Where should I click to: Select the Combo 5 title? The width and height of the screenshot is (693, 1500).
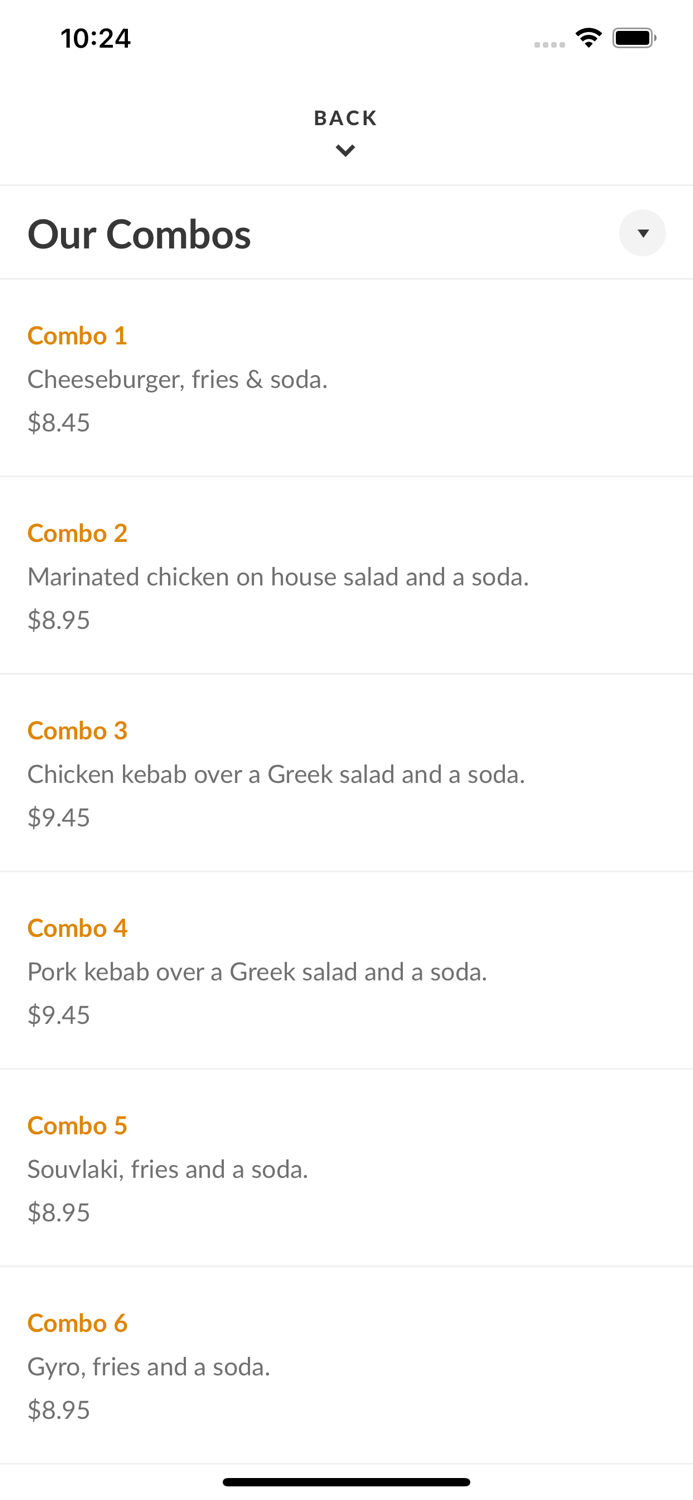coord(77,1126)
